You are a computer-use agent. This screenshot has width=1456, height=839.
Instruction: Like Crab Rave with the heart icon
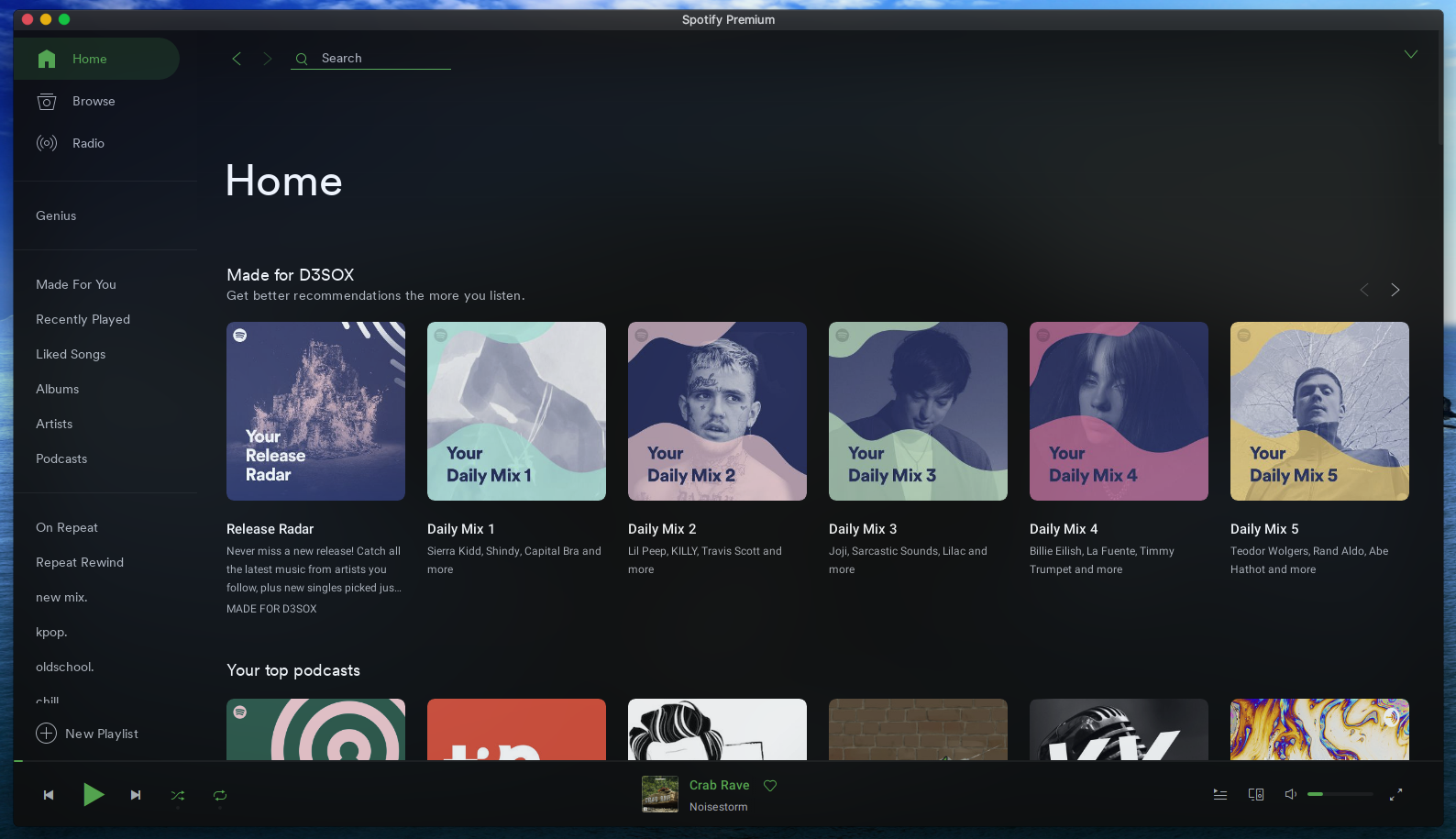click(770, 786)
